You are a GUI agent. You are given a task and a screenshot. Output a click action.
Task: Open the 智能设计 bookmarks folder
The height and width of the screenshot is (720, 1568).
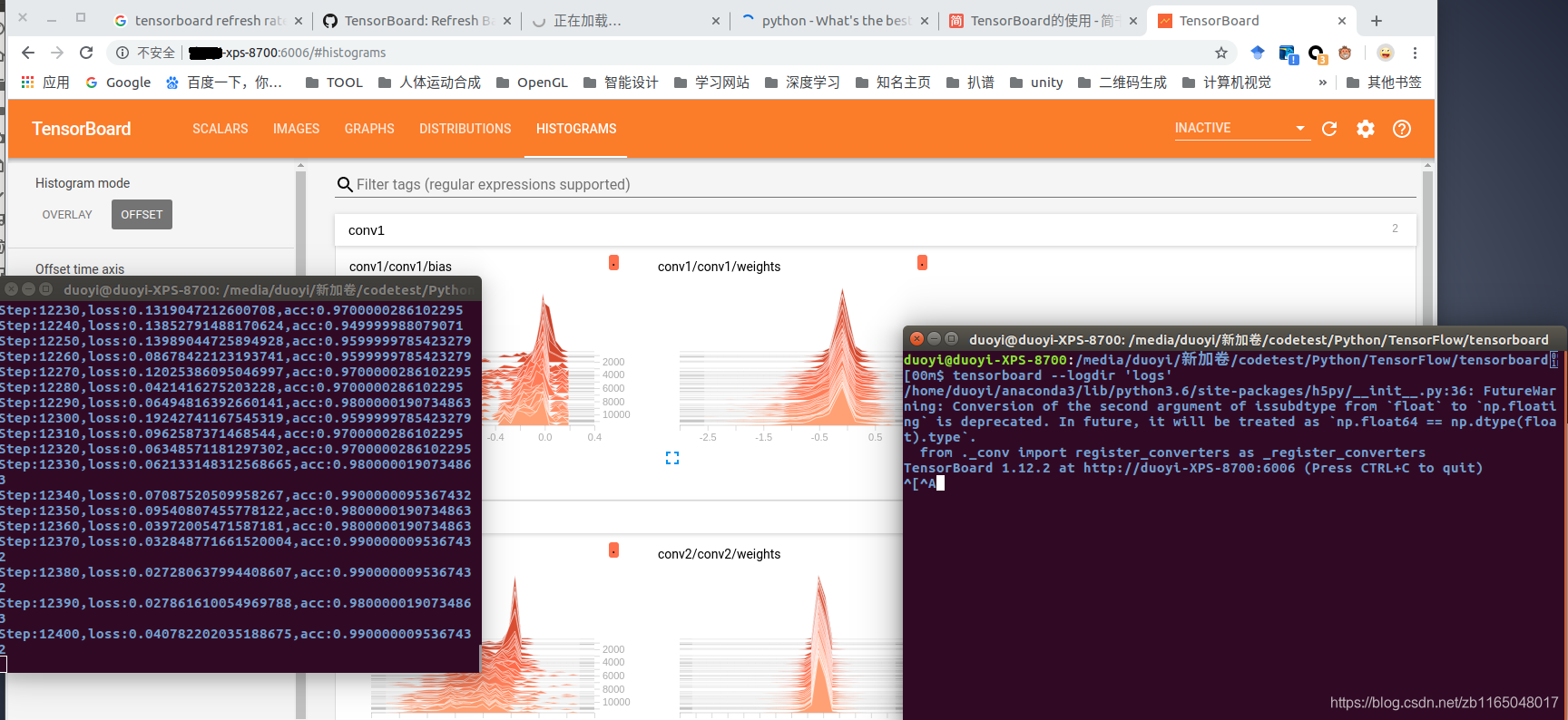pyautogui.click(x=621, y=83)
